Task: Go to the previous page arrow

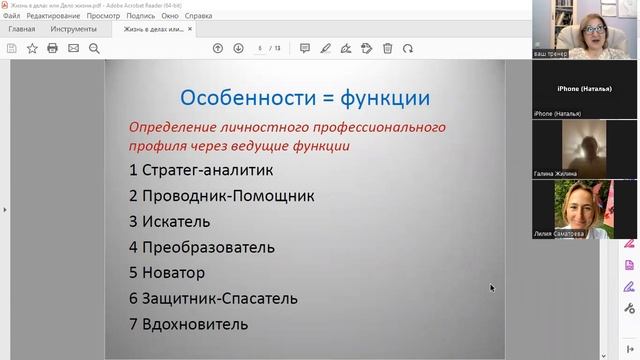Action: [x=218, y=48]
